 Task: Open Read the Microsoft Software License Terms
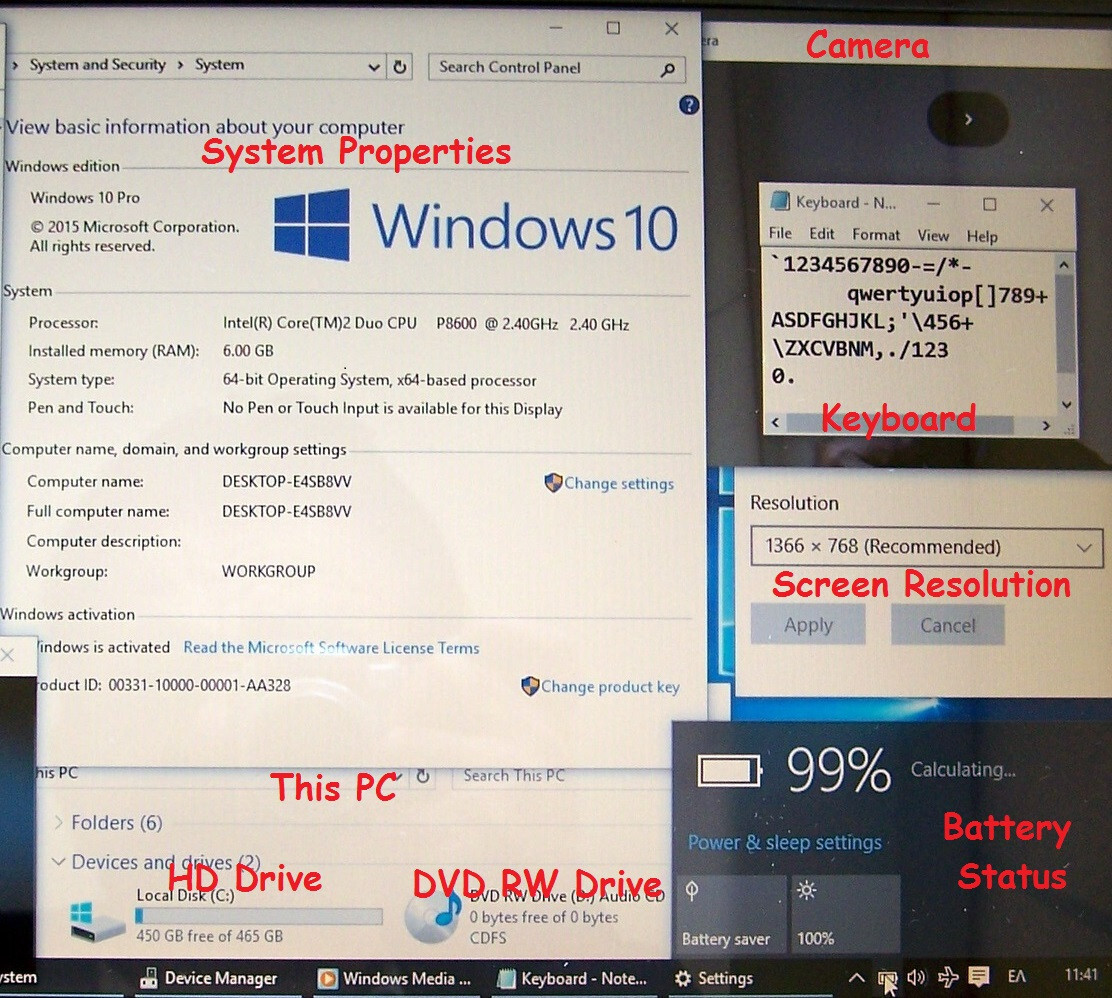point(331,647)
